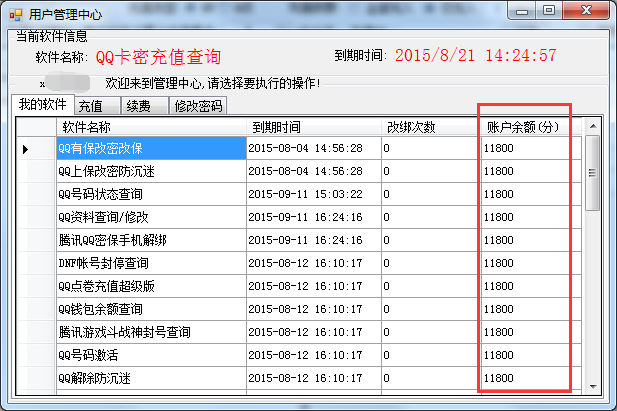The width and height of the screenshot is (617, 411).
Task: Click the software name QQ卡密充值查询
Action: coord(158,57)
